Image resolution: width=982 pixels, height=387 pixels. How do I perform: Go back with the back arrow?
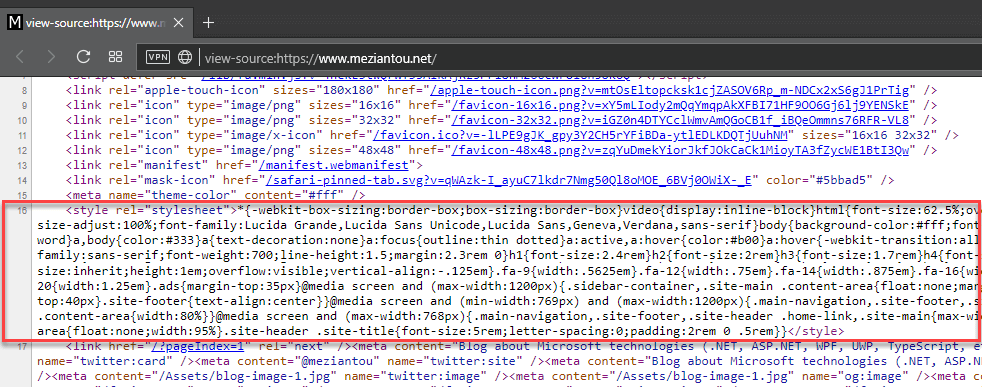tap(19, 58)
